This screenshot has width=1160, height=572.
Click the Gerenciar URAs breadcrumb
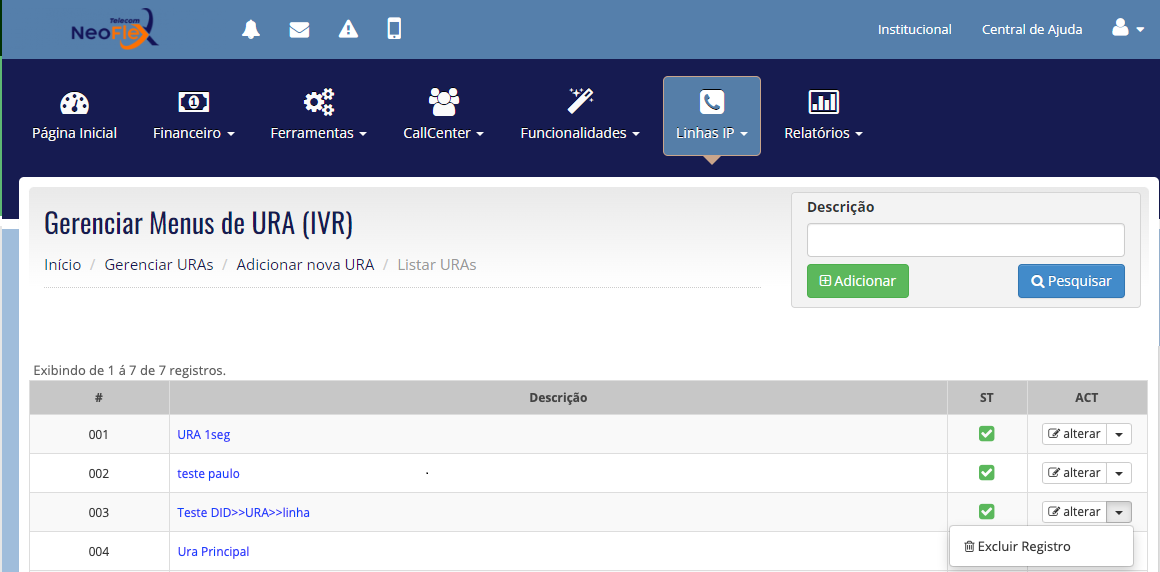coord(159,264)
